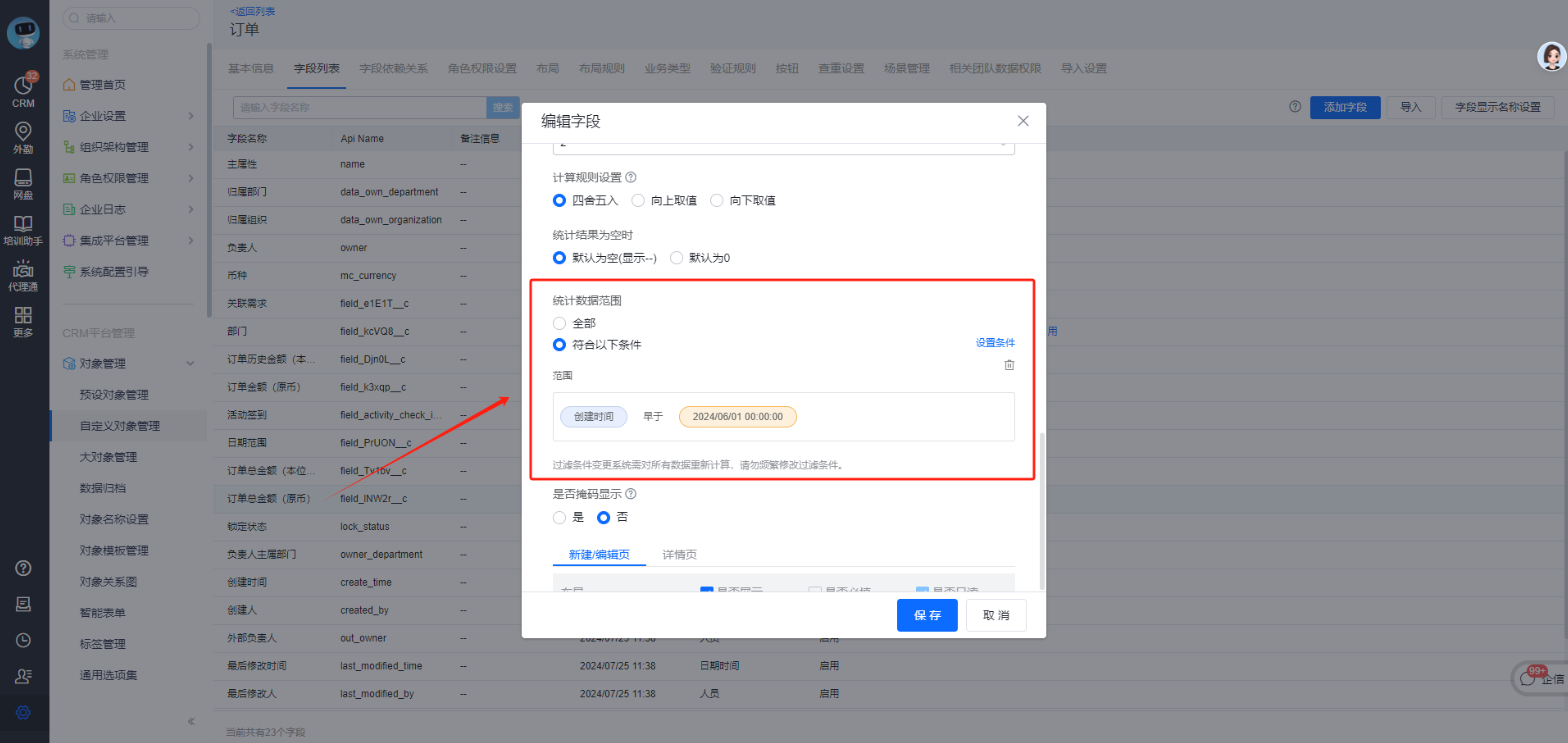
Task: Click the clock history icon in left rail
Action: [x=24, y=640]
